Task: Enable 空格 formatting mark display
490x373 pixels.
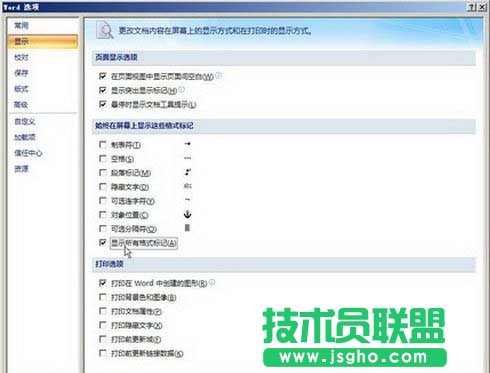Action: (x=103, y=159)
